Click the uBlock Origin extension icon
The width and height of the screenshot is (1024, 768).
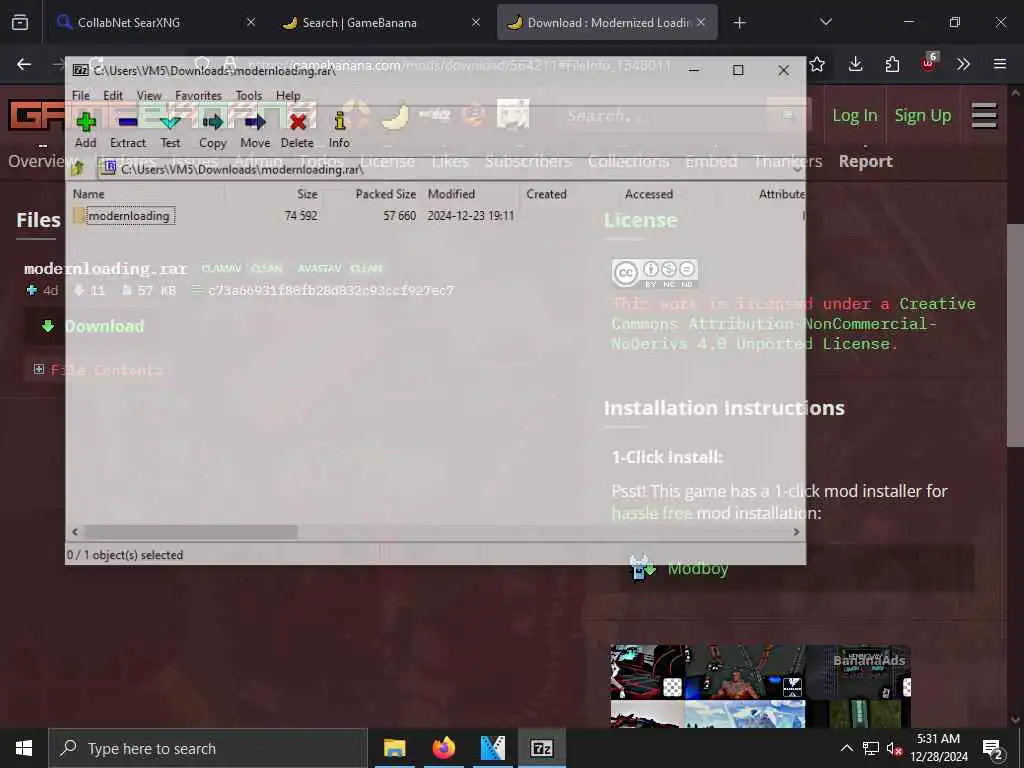click(929, 63)
